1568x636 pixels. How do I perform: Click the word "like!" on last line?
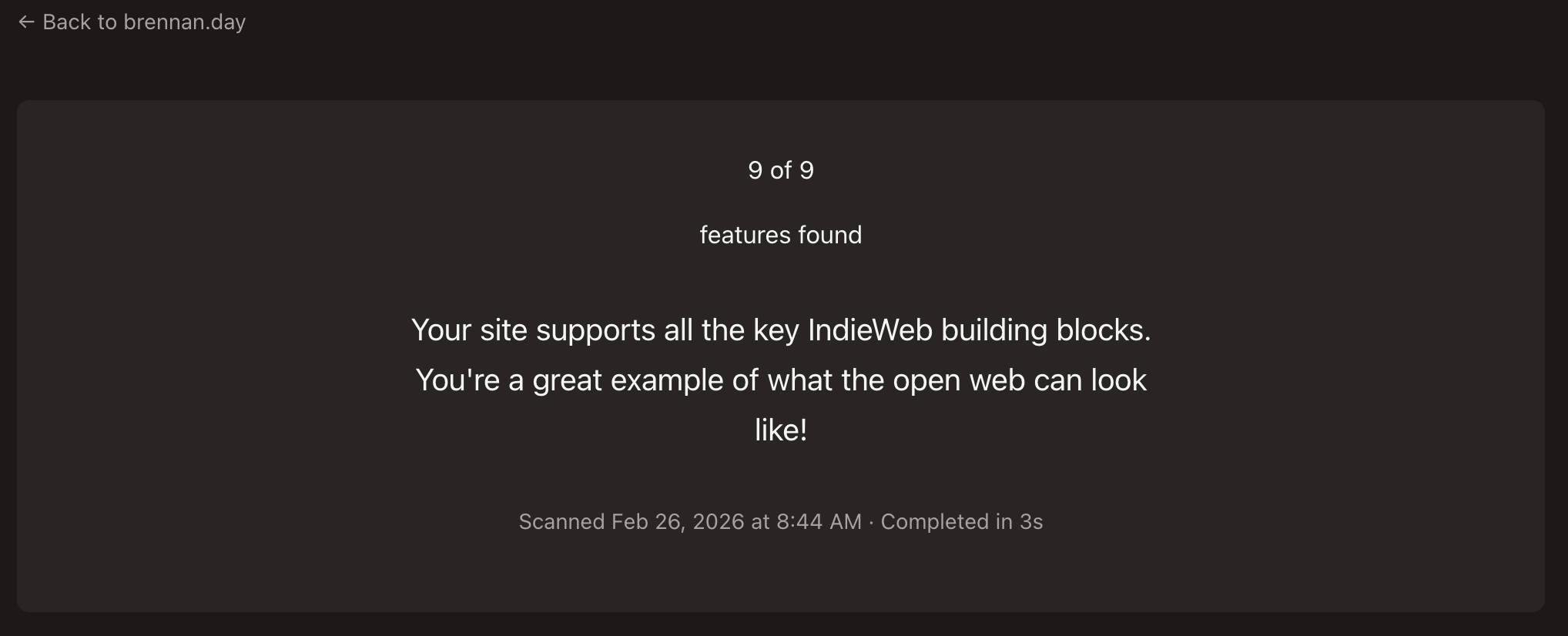(780, 430)
